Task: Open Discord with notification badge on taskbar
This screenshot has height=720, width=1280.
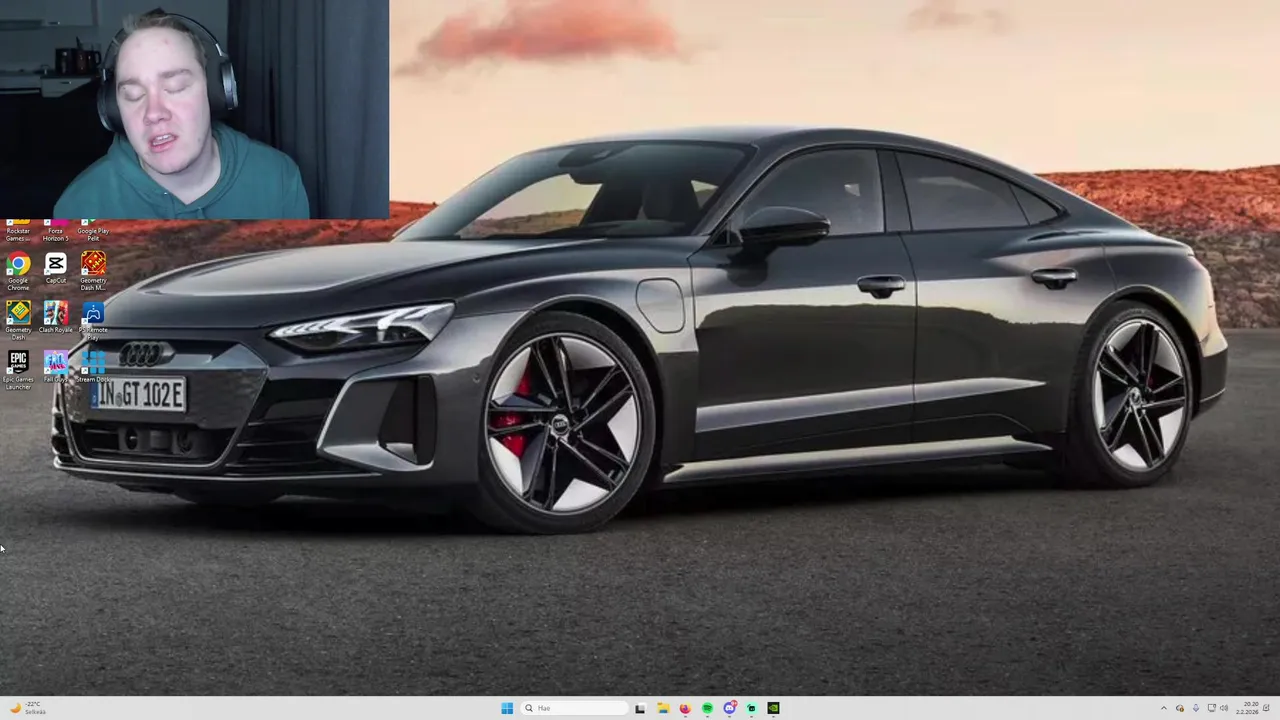Action: 730,708
